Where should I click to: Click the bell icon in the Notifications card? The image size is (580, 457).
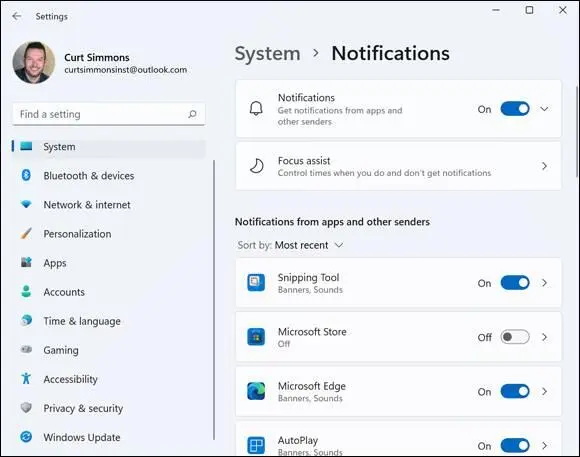click(256, 109)
